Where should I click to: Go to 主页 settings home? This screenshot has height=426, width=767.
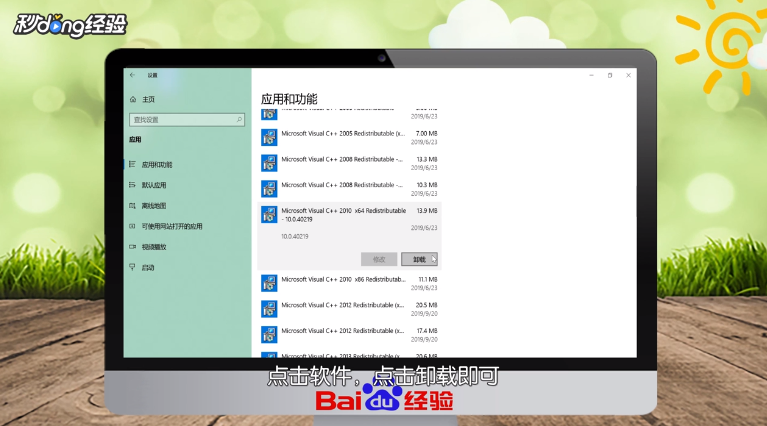click(x=148, y=99)
